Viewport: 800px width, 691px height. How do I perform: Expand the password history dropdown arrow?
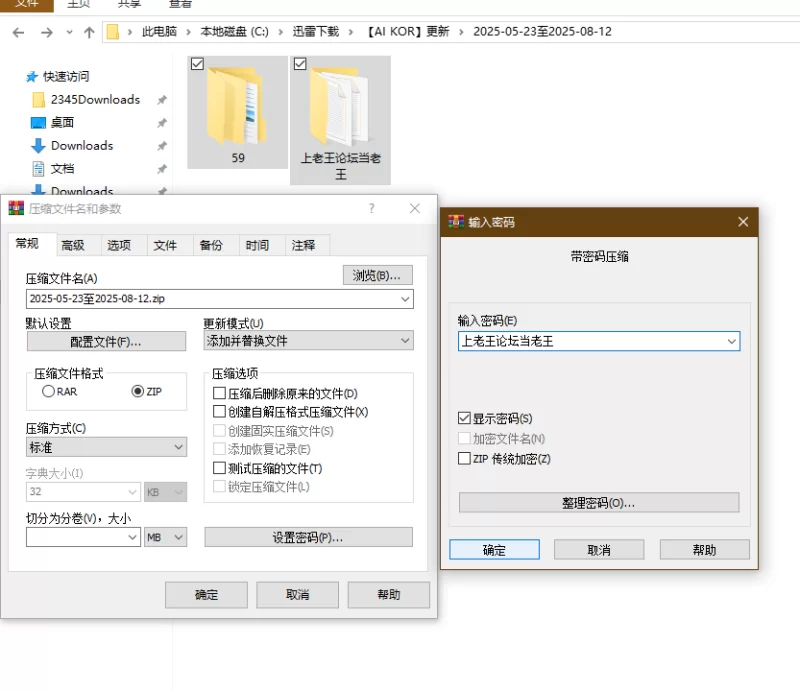tap(731, 342)
